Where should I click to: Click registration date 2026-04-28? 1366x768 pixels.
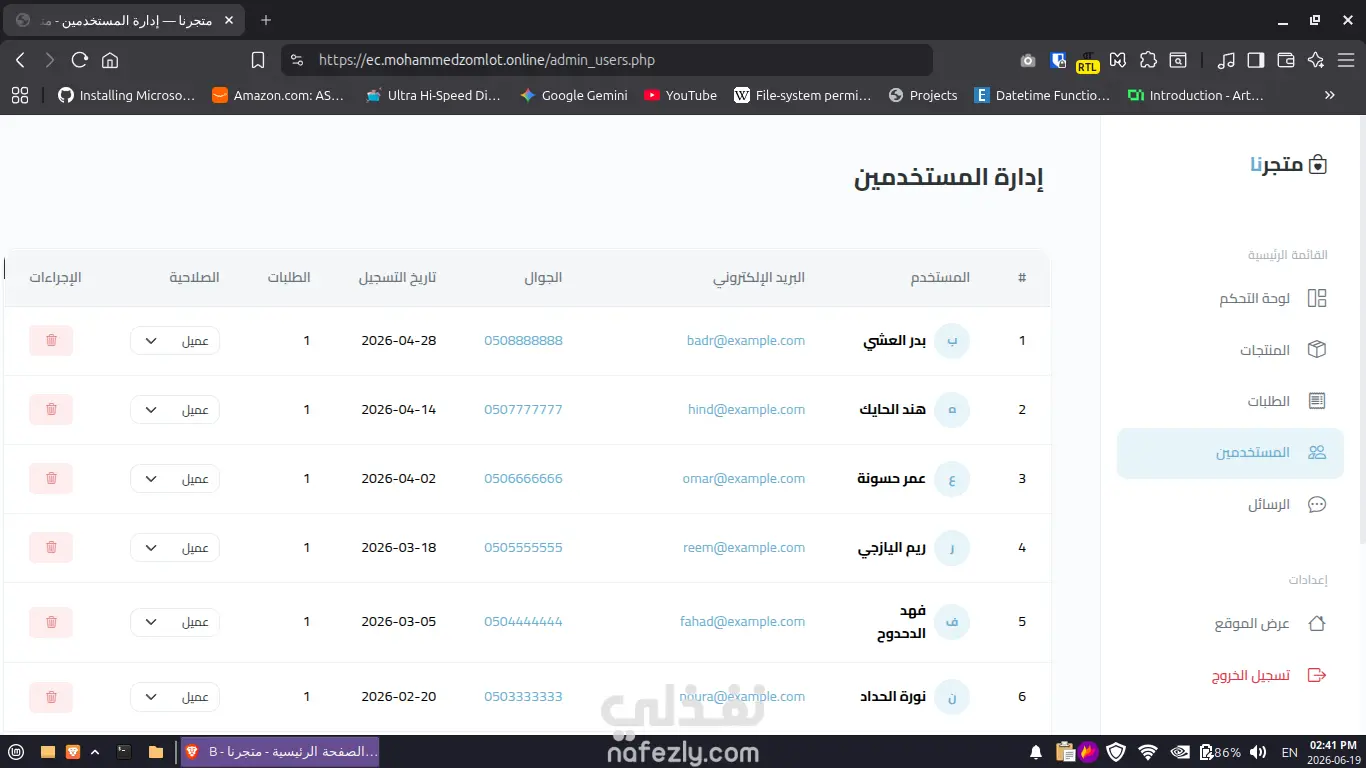click(x=399, y=341)
